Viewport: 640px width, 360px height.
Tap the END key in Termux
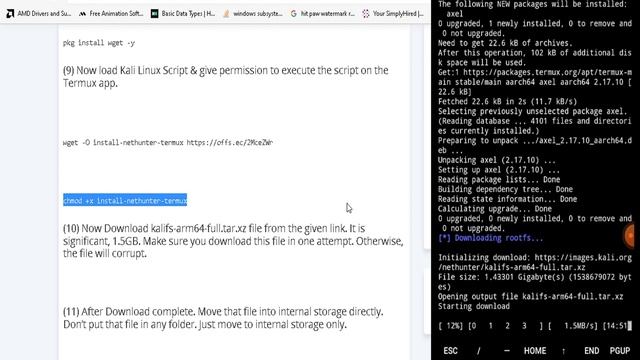[591, 351]
